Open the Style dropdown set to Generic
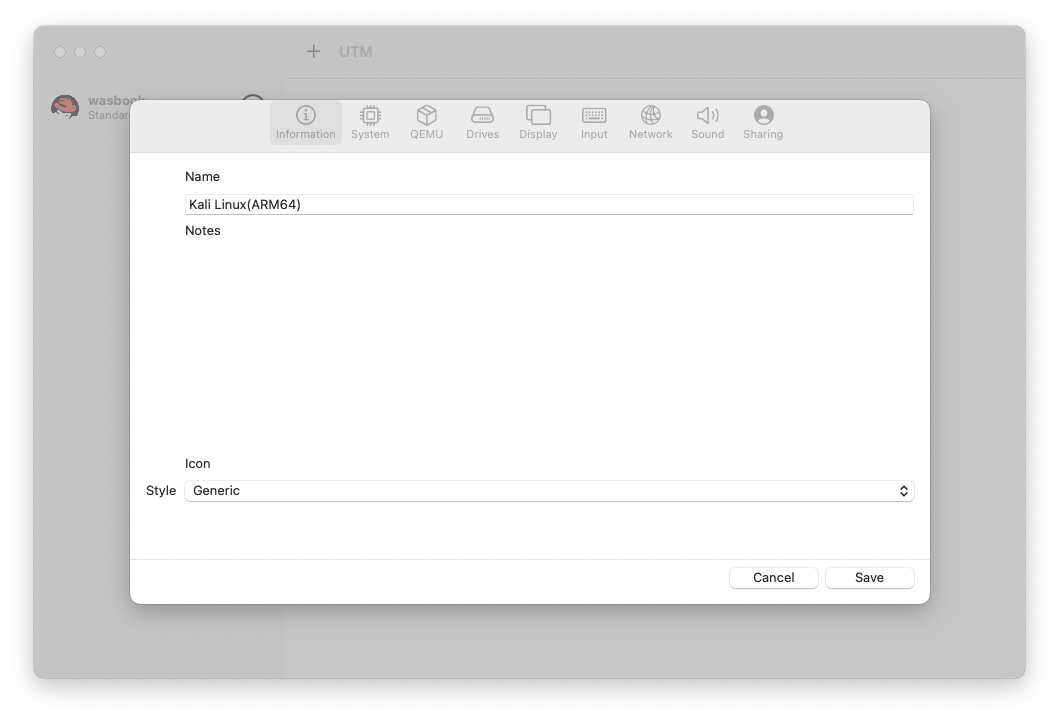The height and width of the screenshot is (720, 1059). (x=549, y=491)
